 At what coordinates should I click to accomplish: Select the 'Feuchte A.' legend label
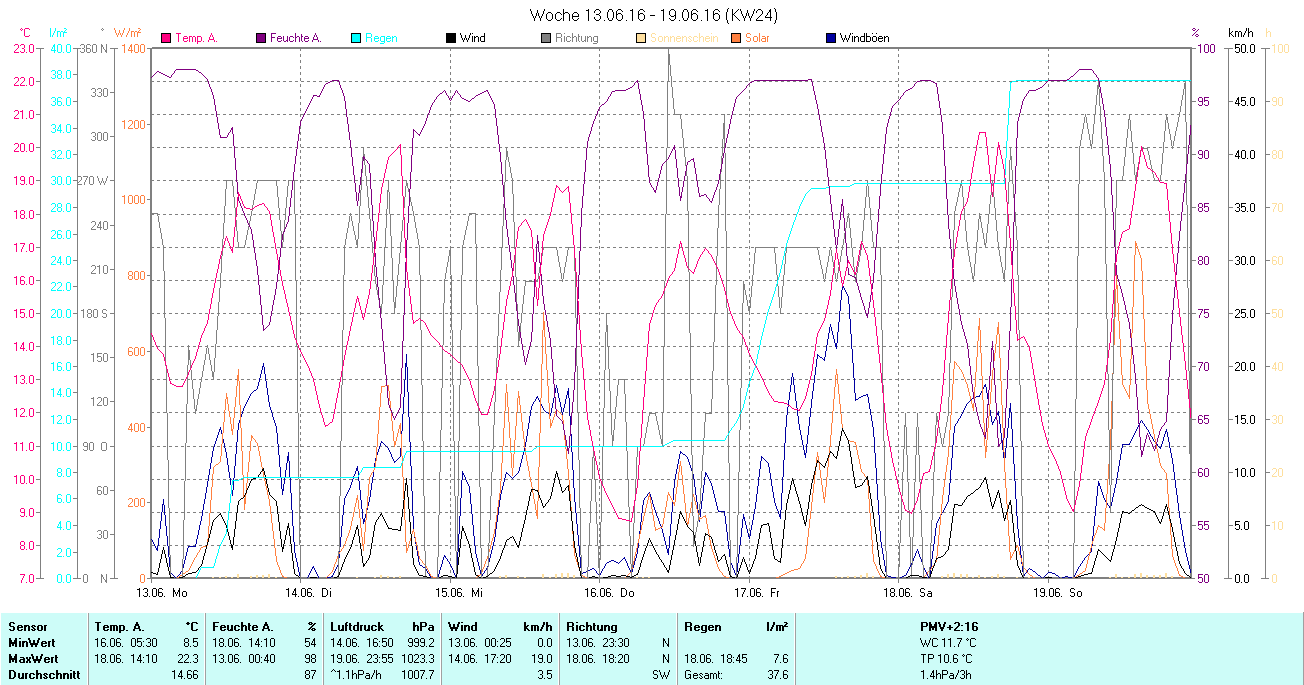(x=296, y=38)
